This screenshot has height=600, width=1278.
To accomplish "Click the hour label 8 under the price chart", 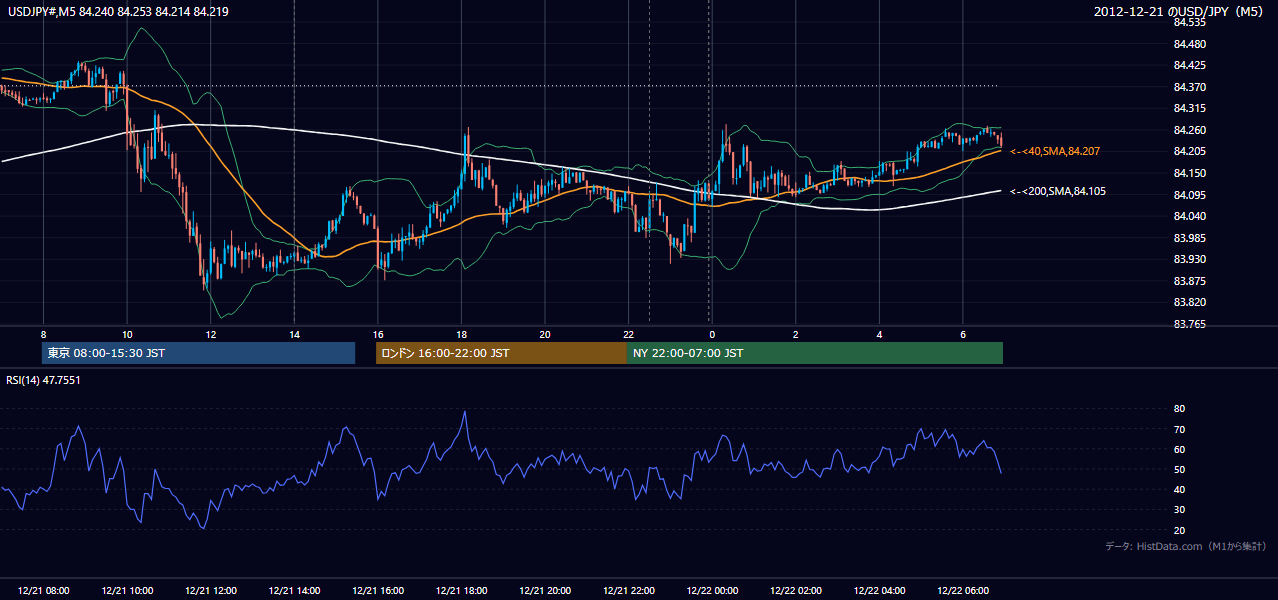I will coord(43,333).
